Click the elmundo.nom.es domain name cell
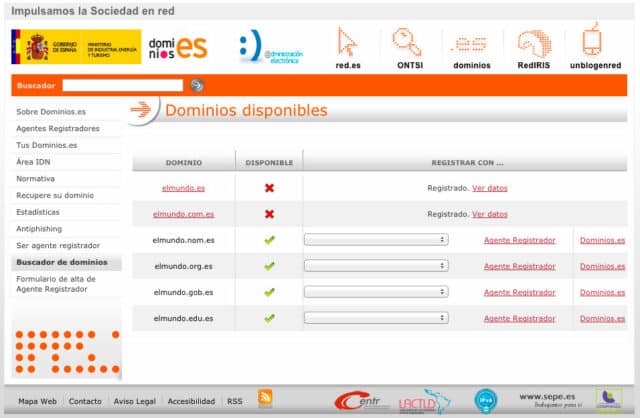This screenshot has height=418, width=640. click(x=183, y=240)
